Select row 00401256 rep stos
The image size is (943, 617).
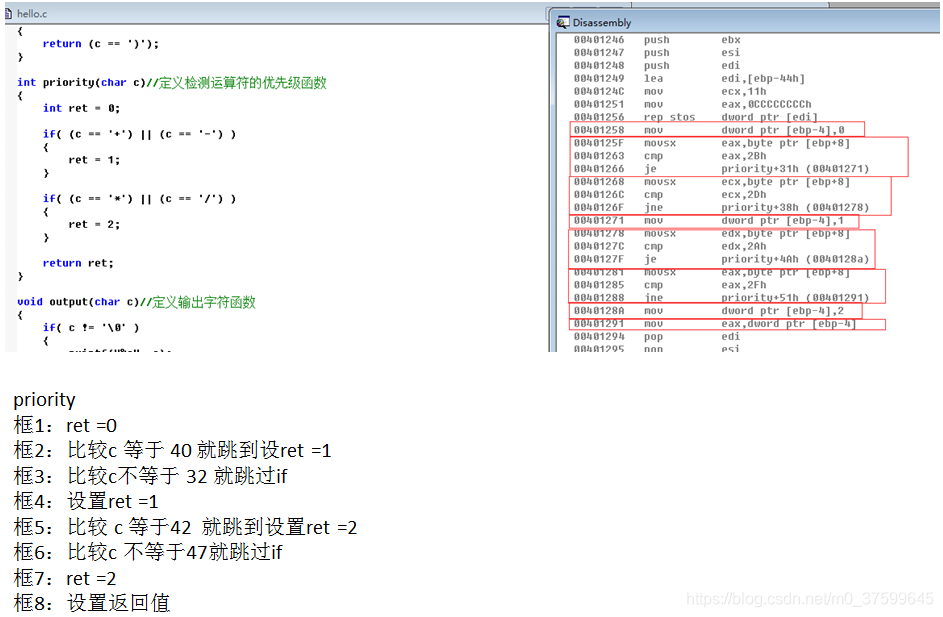[696, 117]
